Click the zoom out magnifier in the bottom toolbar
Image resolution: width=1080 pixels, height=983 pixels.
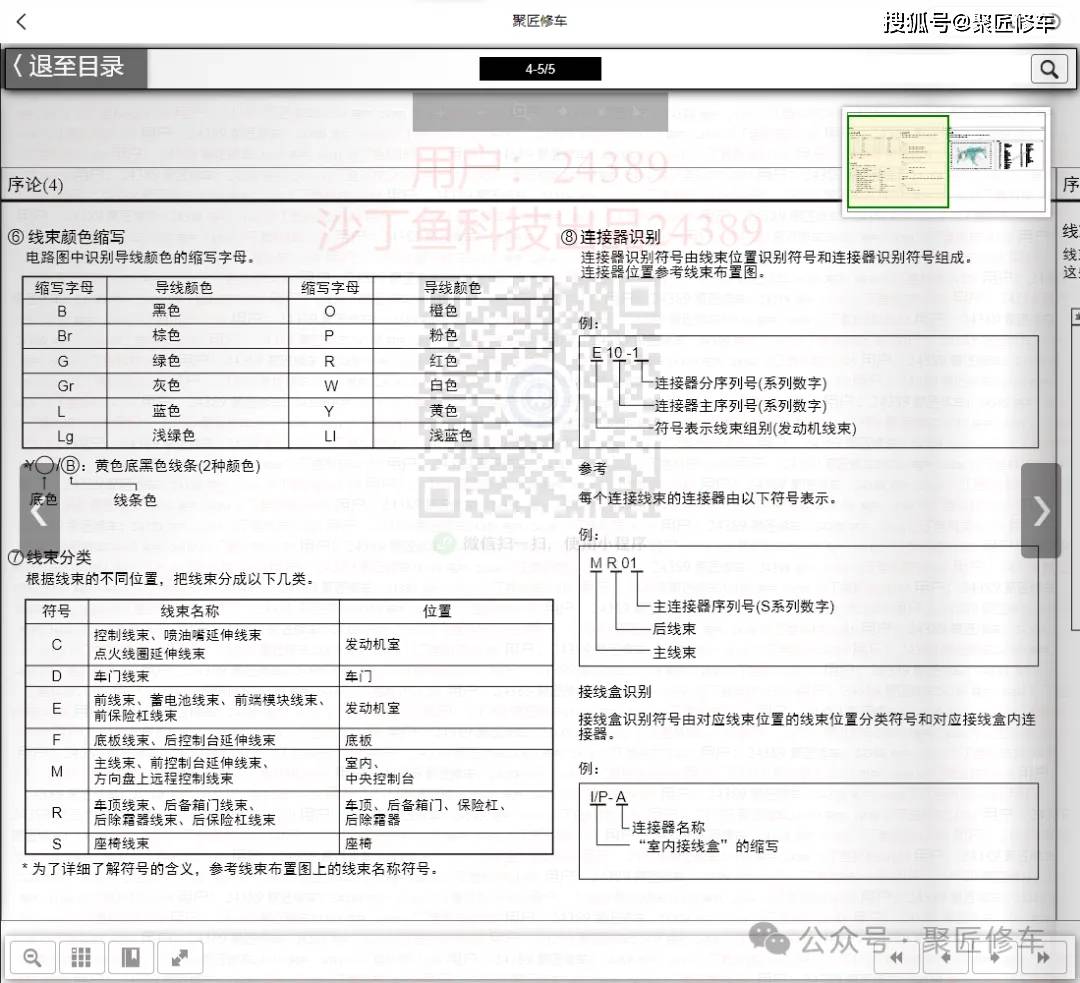point(32,958)
